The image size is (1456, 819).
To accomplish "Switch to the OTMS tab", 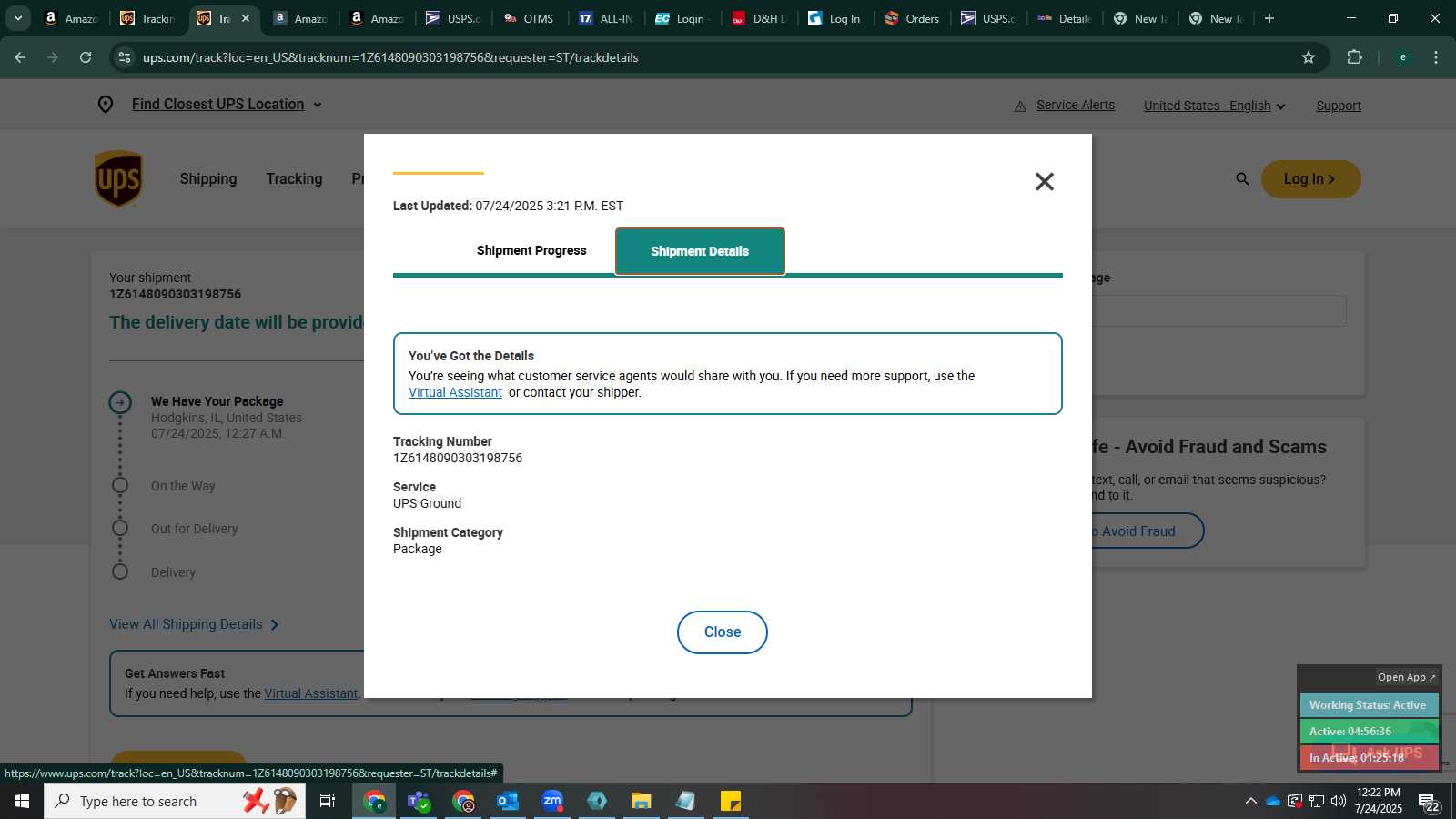I will pyautogui.click(x=530, y=18).
